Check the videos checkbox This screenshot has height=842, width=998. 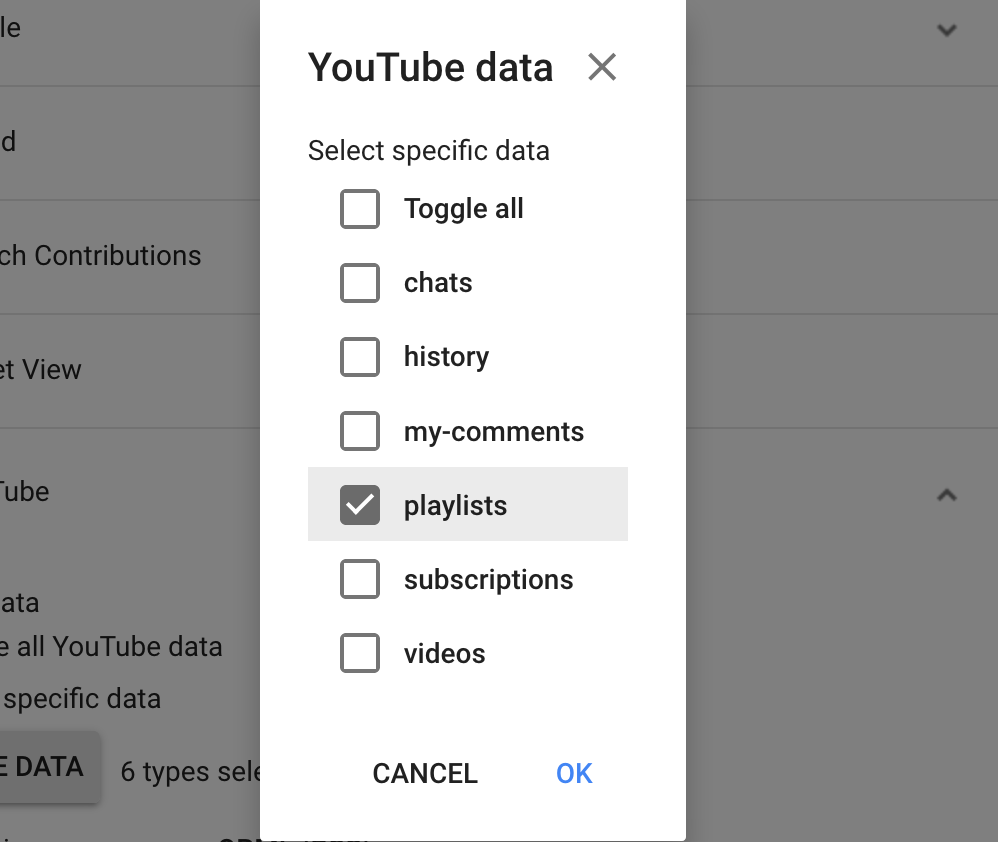pyautogui.click(x=360, y=653)
